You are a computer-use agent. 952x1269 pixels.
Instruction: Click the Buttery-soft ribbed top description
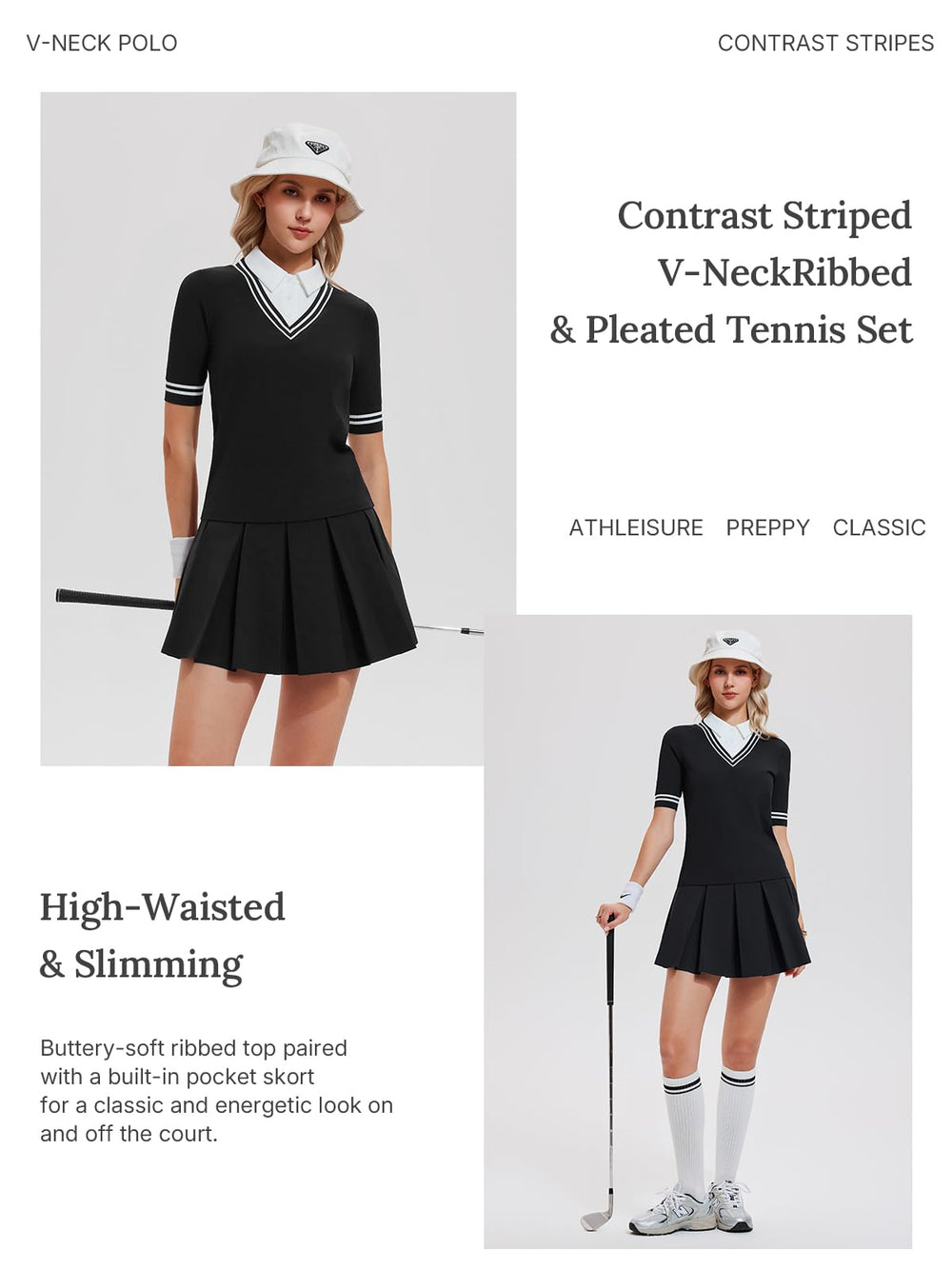[216, 1090]
